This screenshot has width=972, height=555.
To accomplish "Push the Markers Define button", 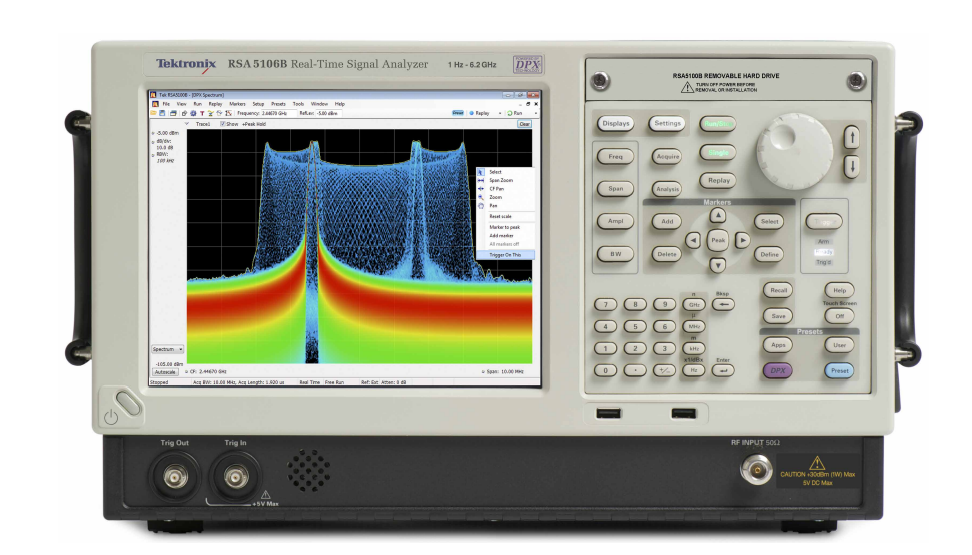I will pyautogui.click(x=769, y=254).
